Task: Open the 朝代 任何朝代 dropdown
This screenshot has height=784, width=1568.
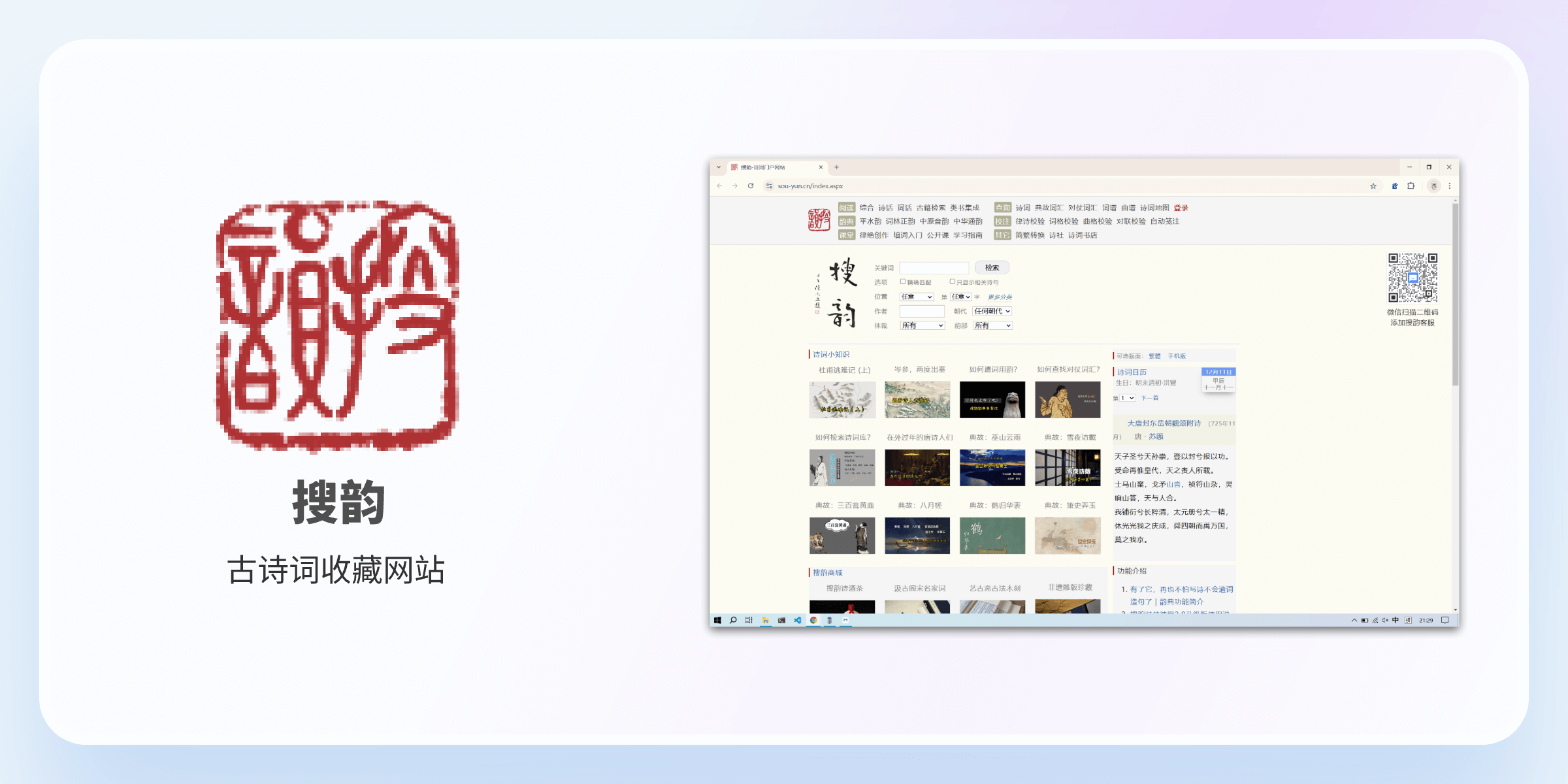Action: tap(992, 311)
